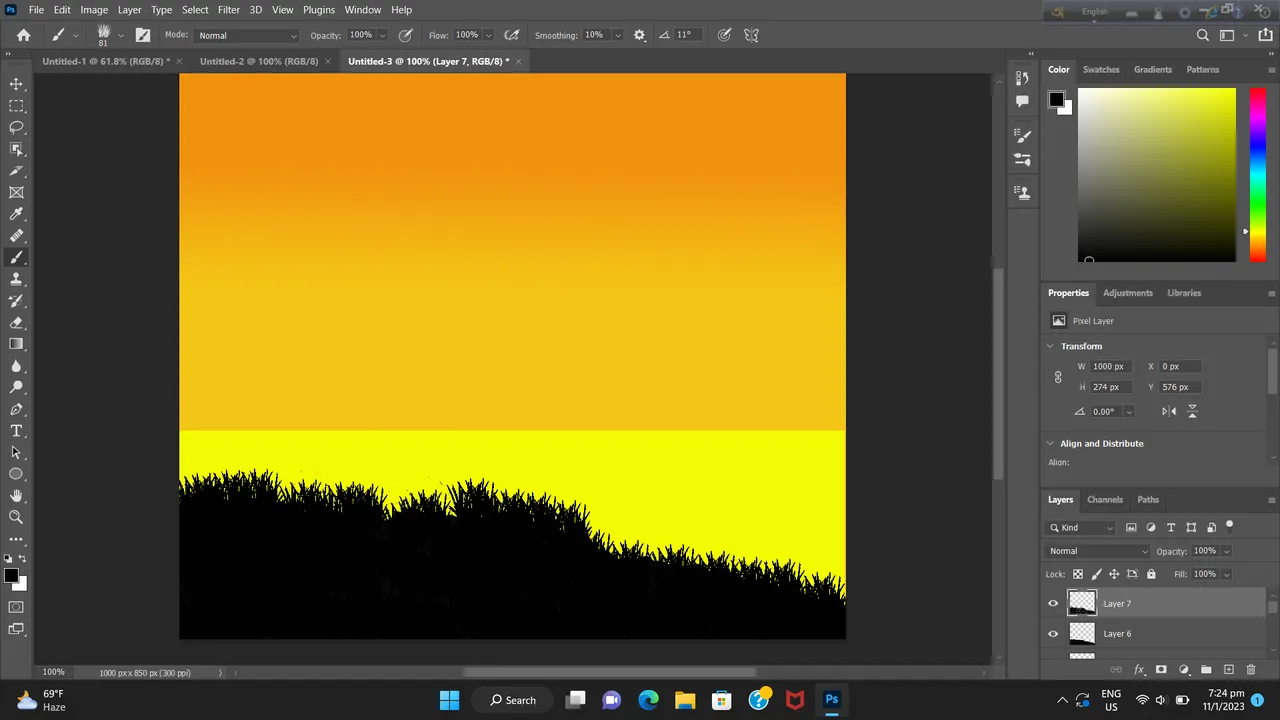Select the Lasso tool
This screenshot has width=1280, height=720.
16,127
